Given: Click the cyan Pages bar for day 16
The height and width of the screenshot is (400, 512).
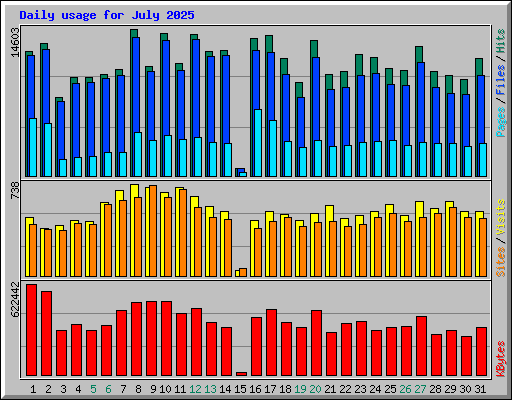Looking at the screenshot, I should pos(258,143).
